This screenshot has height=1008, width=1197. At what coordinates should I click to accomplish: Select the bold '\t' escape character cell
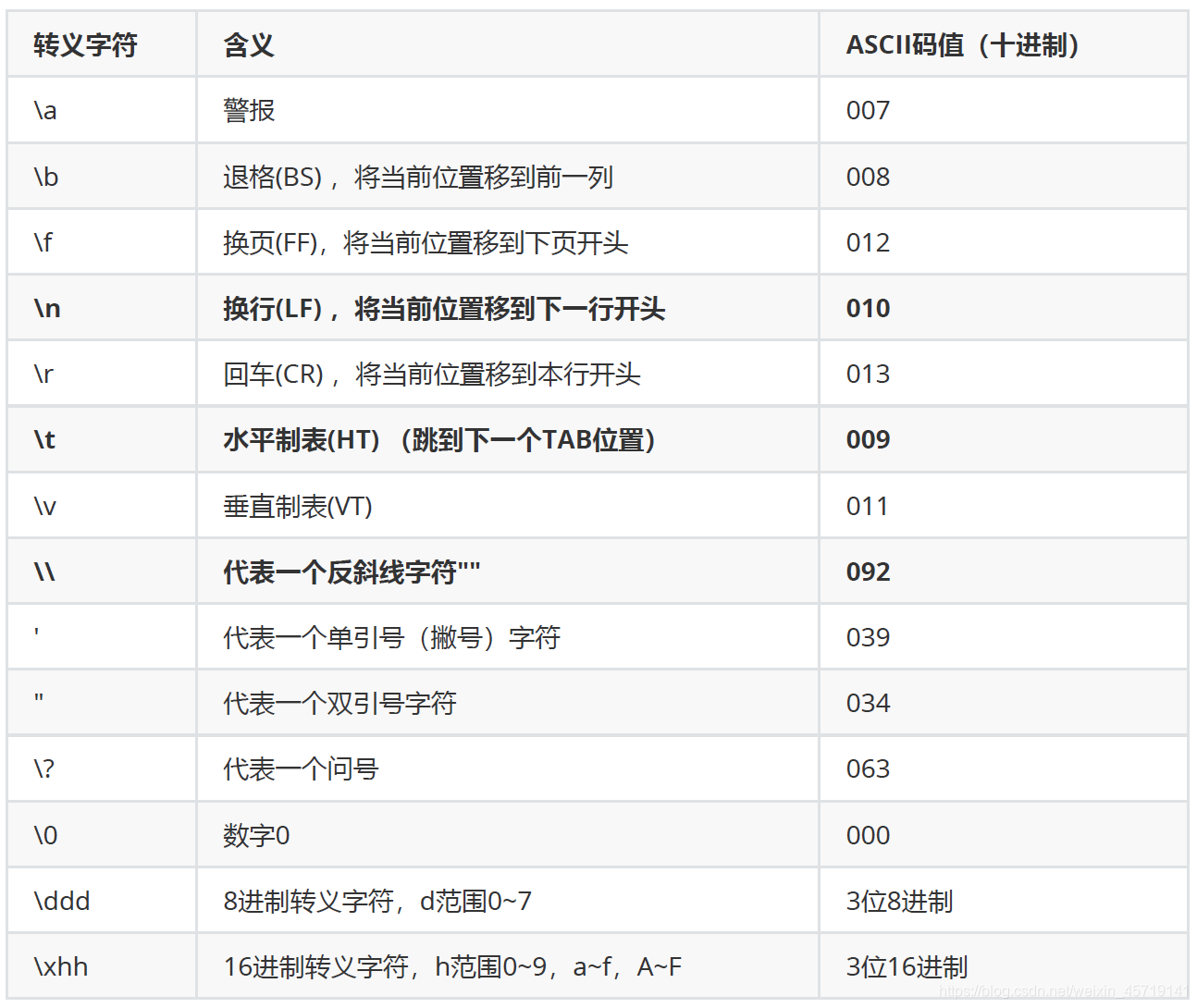pos(102,439)
